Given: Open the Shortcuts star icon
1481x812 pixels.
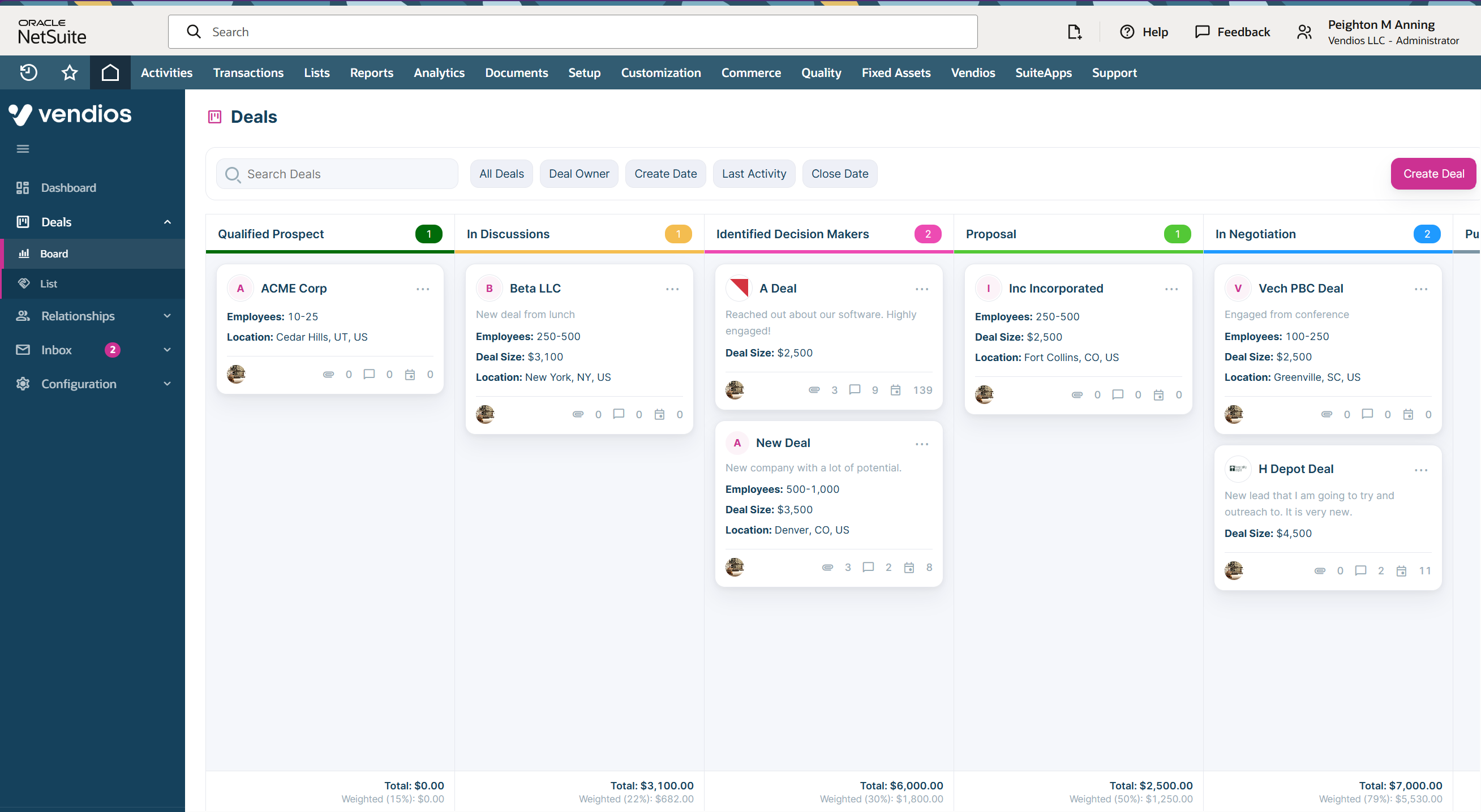Looking at the screenshot, I should click(x=70, y=72).
